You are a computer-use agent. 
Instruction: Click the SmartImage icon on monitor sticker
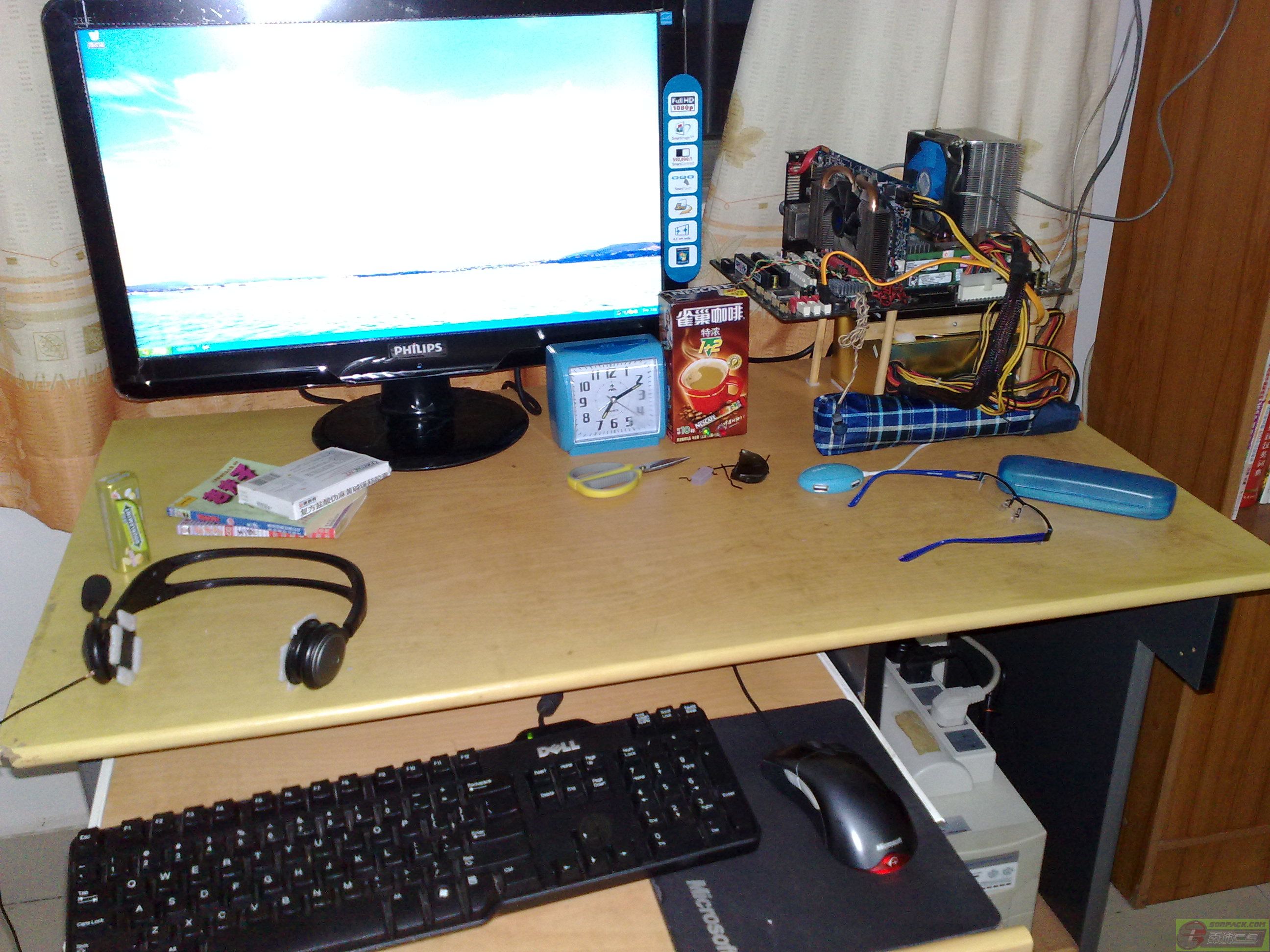click(x=683, y=131)
